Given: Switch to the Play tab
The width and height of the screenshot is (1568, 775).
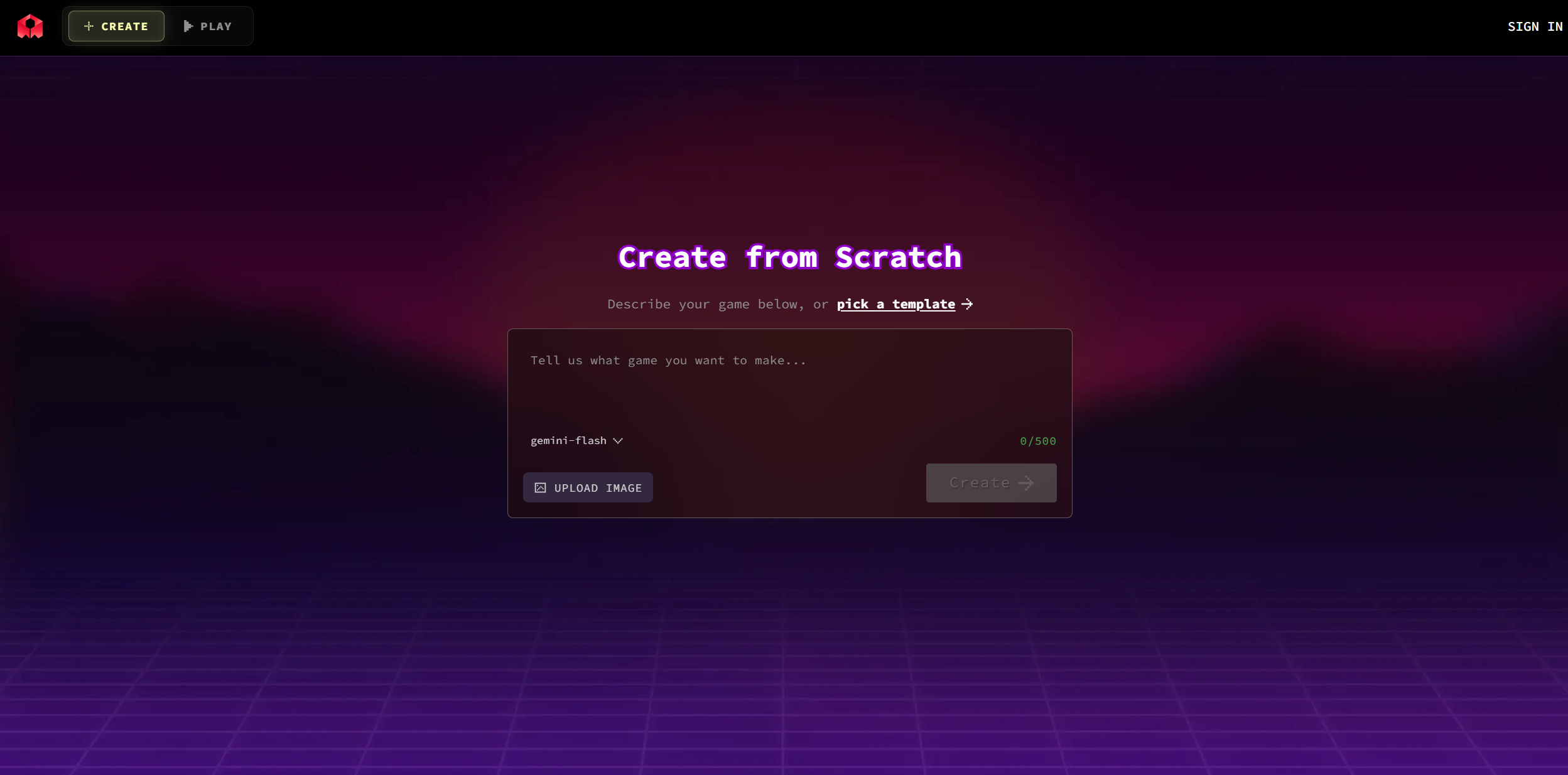Looking at the screenshot, I should tap(208, 26).
